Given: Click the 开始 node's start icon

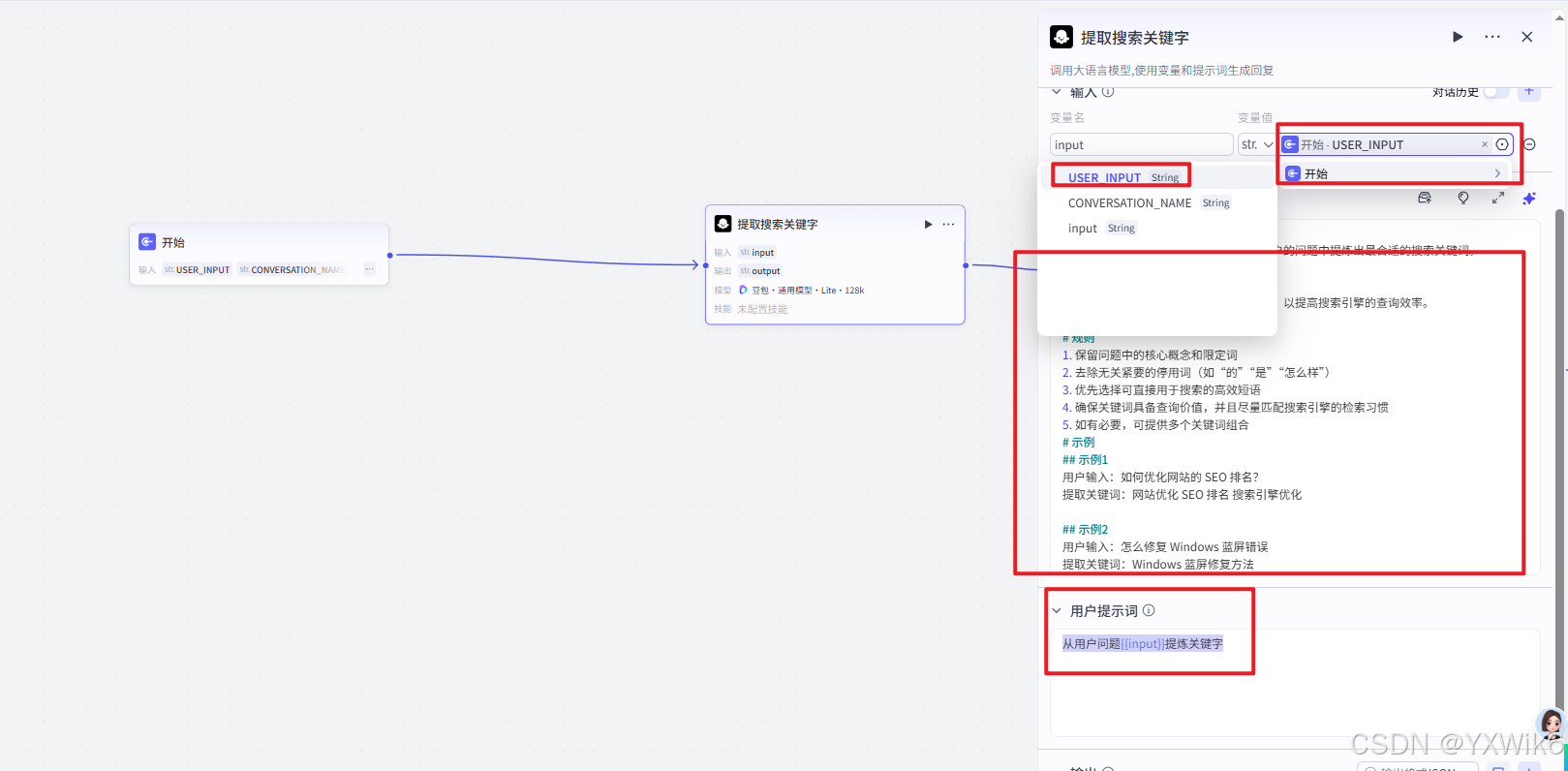Looking at the screenshot, I should [147, 242].
